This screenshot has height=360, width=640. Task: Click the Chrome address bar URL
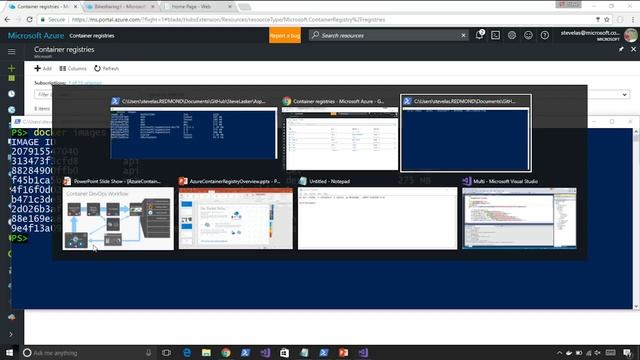pyautogui.click(x=229, y=19)
